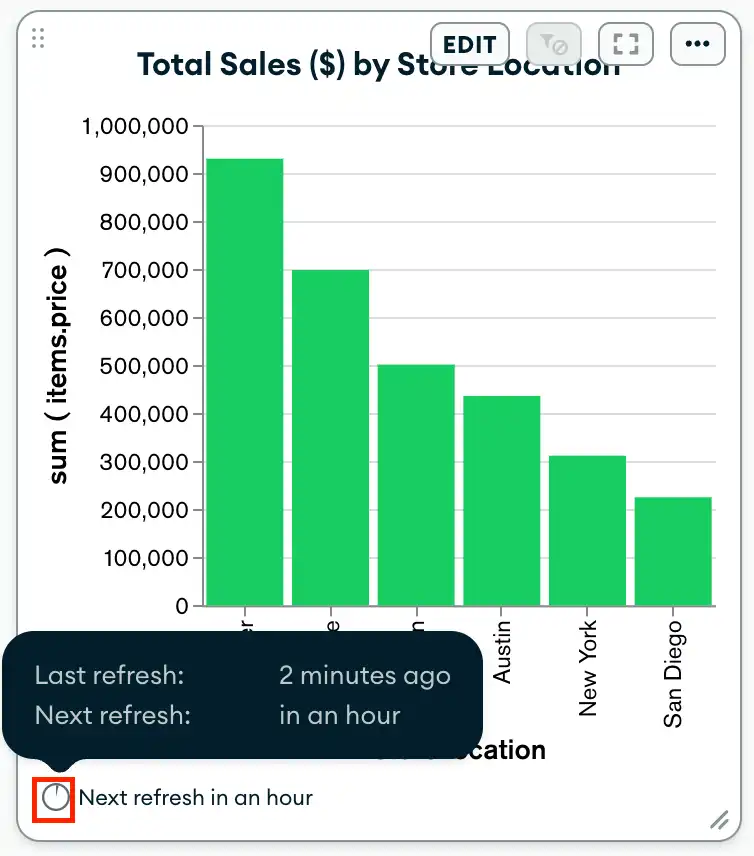Click the diagonal resize handle
The width and height of the screenshot is (754, 856).
point(719,821)
